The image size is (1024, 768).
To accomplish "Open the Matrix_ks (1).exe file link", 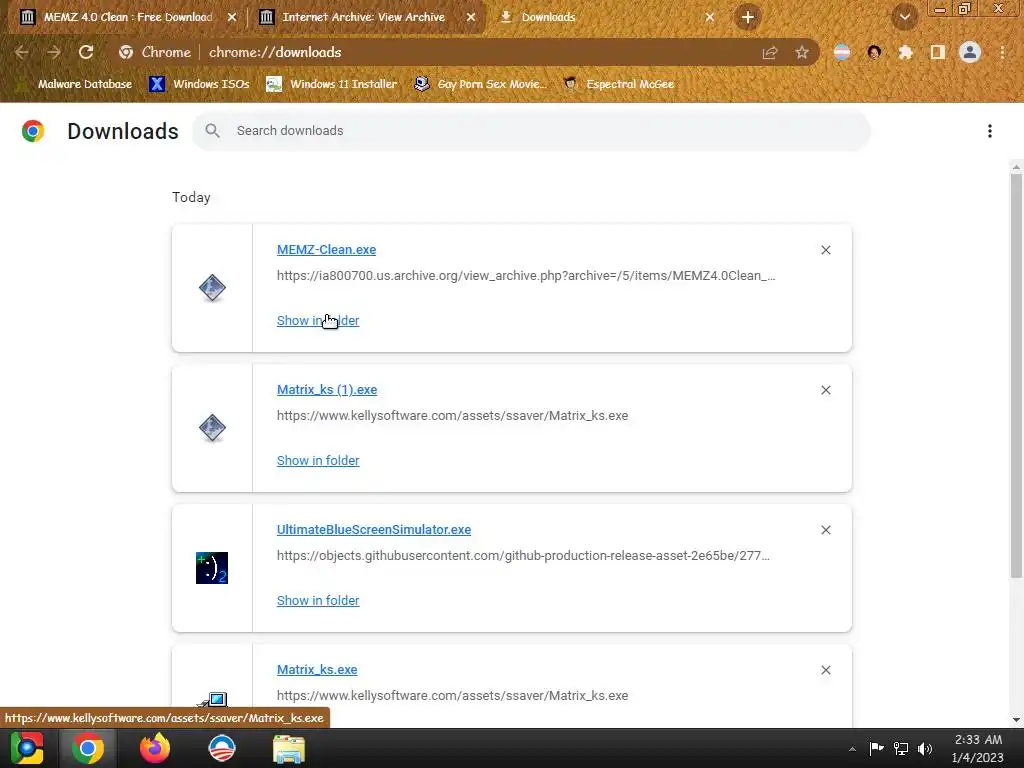I will 327,390.
